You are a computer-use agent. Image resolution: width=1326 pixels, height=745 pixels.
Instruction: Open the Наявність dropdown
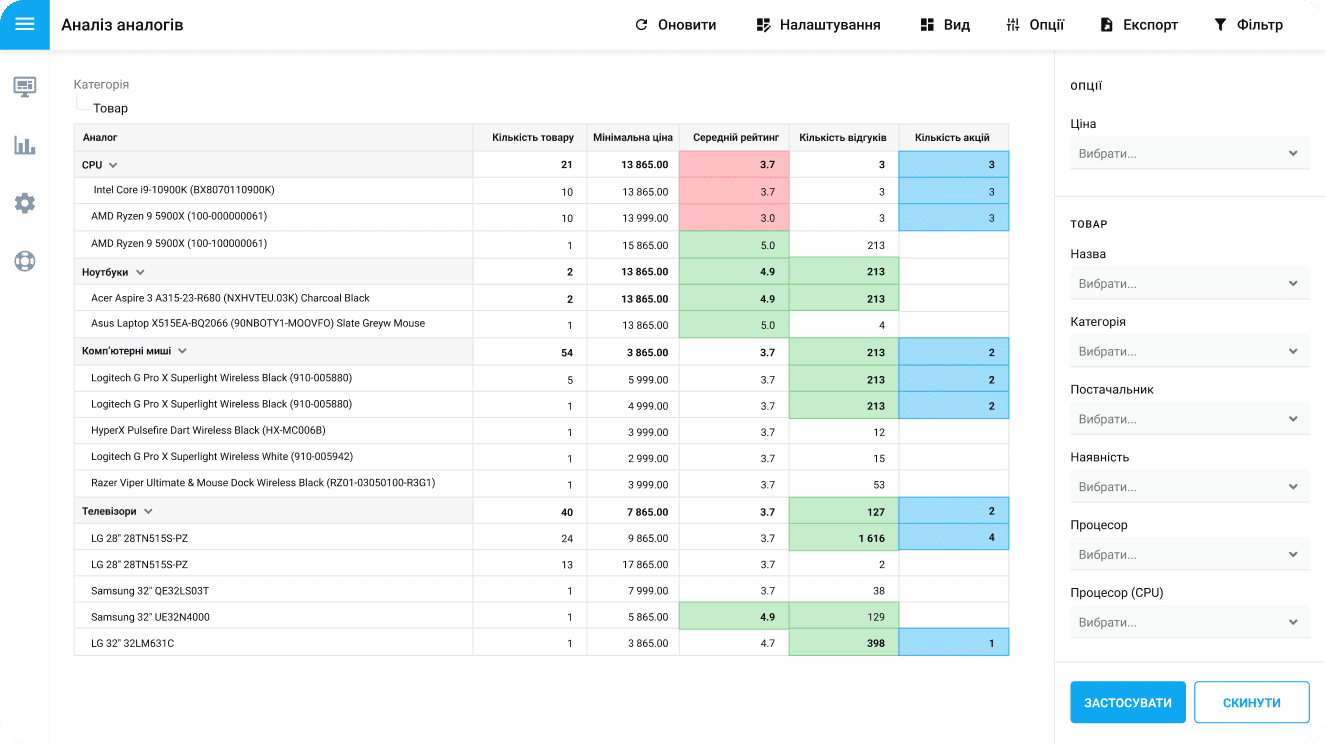coord(1189,487)
